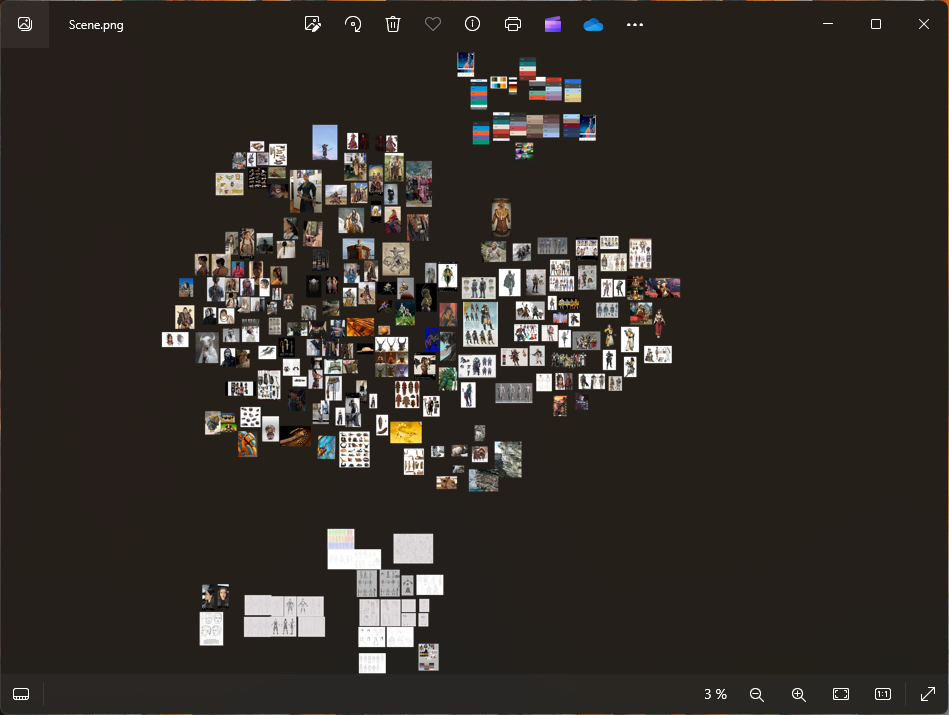Viewport: 949px width, 715px height.
Task: Fit image to window icon
Action: pos(841,694)
